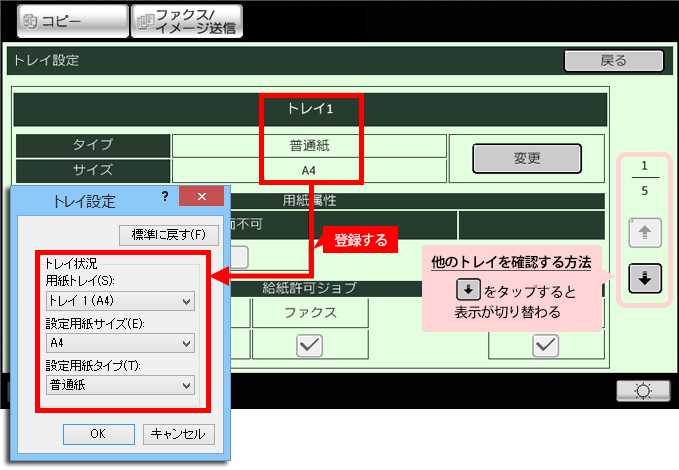Click the 普通紙 type value cell
Image resolution: width=679 pixels, height=470 pixels.
pos(309,146)
